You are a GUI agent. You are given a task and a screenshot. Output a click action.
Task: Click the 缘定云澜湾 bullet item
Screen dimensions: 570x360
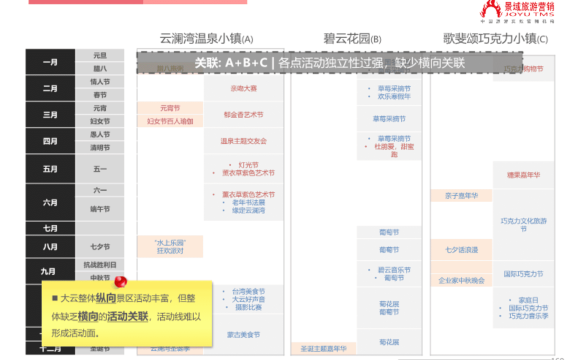click(248, 211)
